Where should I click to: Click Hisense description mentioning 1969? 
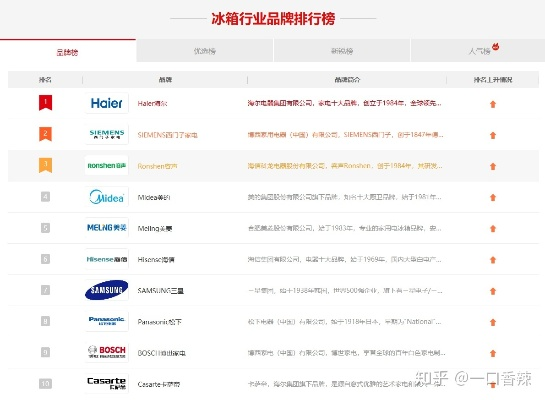point(344,259)
